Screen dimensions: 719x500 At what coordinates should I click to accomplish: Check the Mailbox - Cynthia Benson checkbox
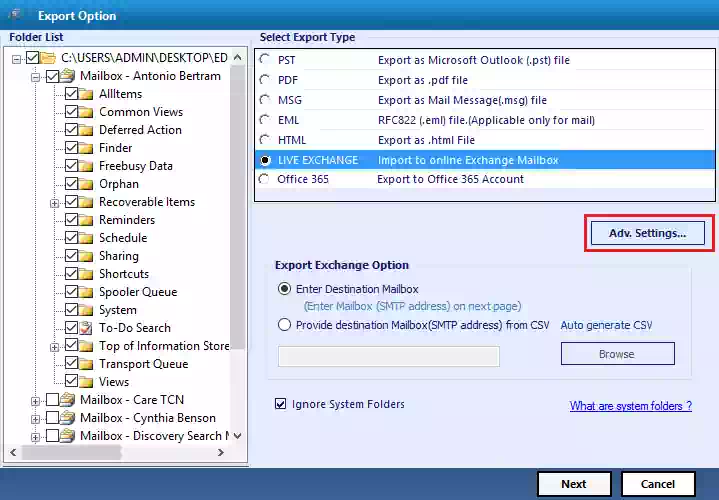pyautogui.click(x=52, y=417)
